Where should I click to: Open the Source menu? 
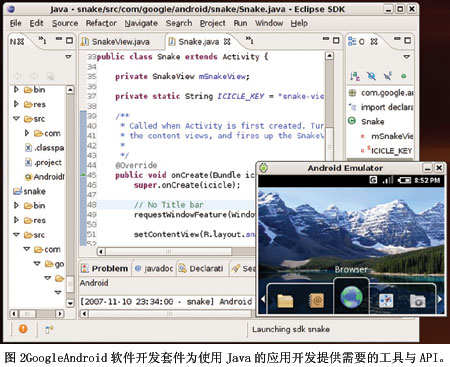65,23
